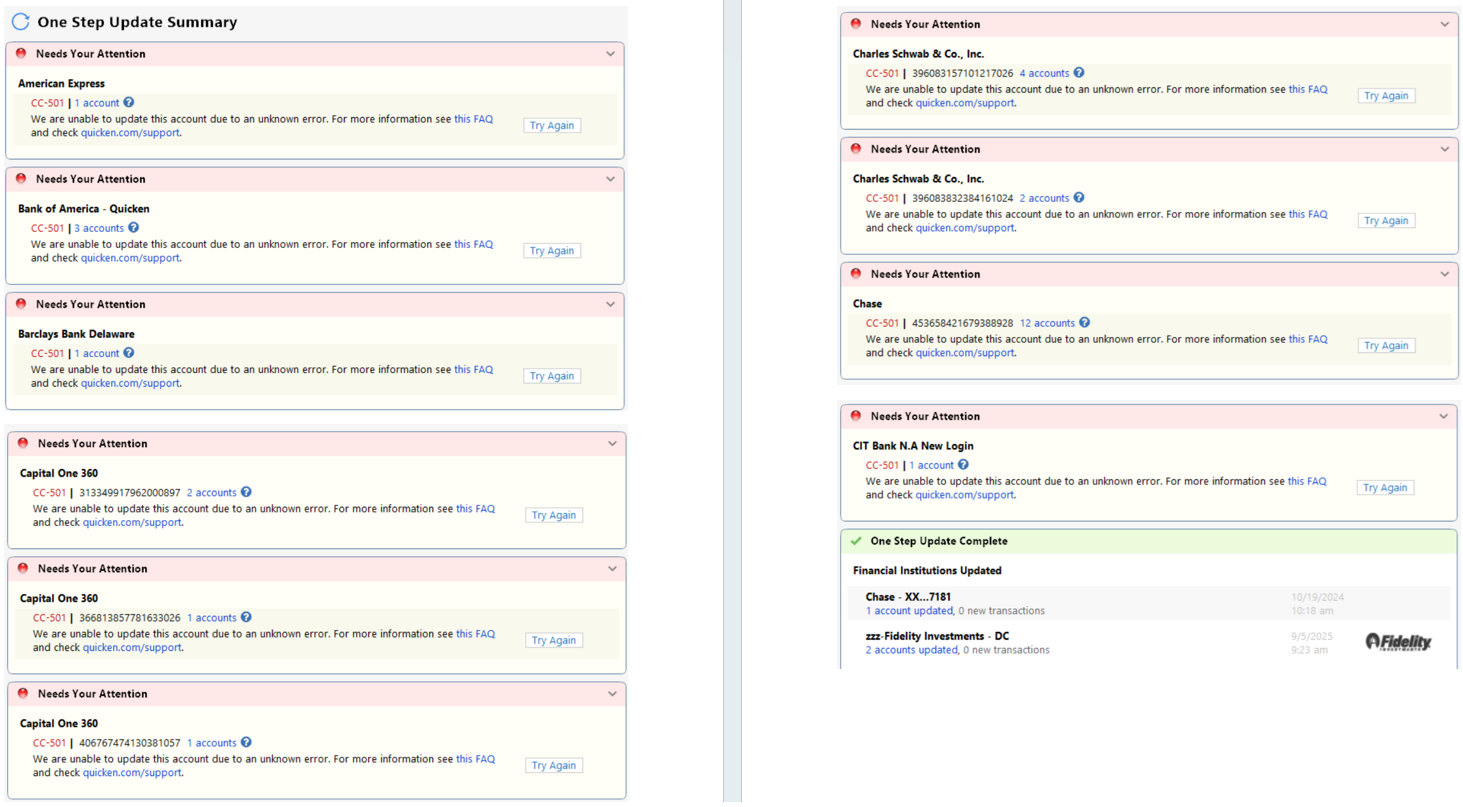Collapse Capital One 313349917962000897 card chevron
The height and width of the screenshot is (807, 1463).
point(612,443)
